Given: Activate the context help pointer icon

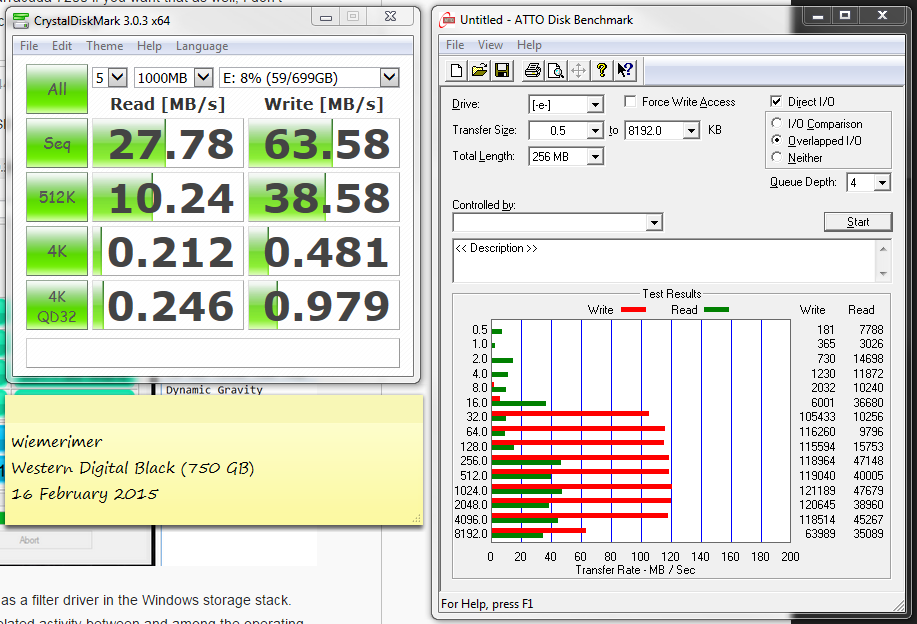Looking at the screenshot, I should pyautogui.click(x=625, y=70).
